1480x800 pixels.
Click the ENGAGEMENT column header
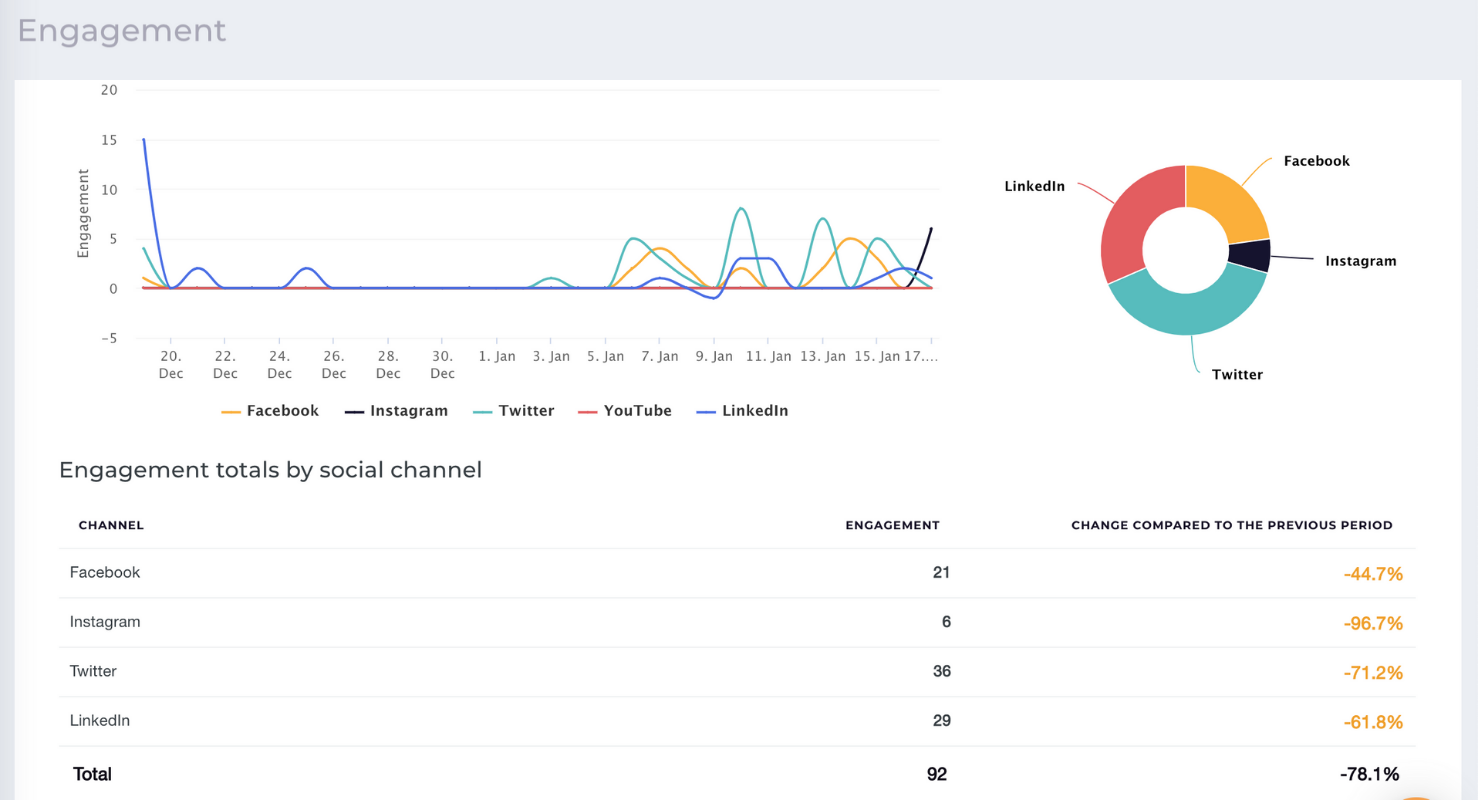(x=892, y=525)
